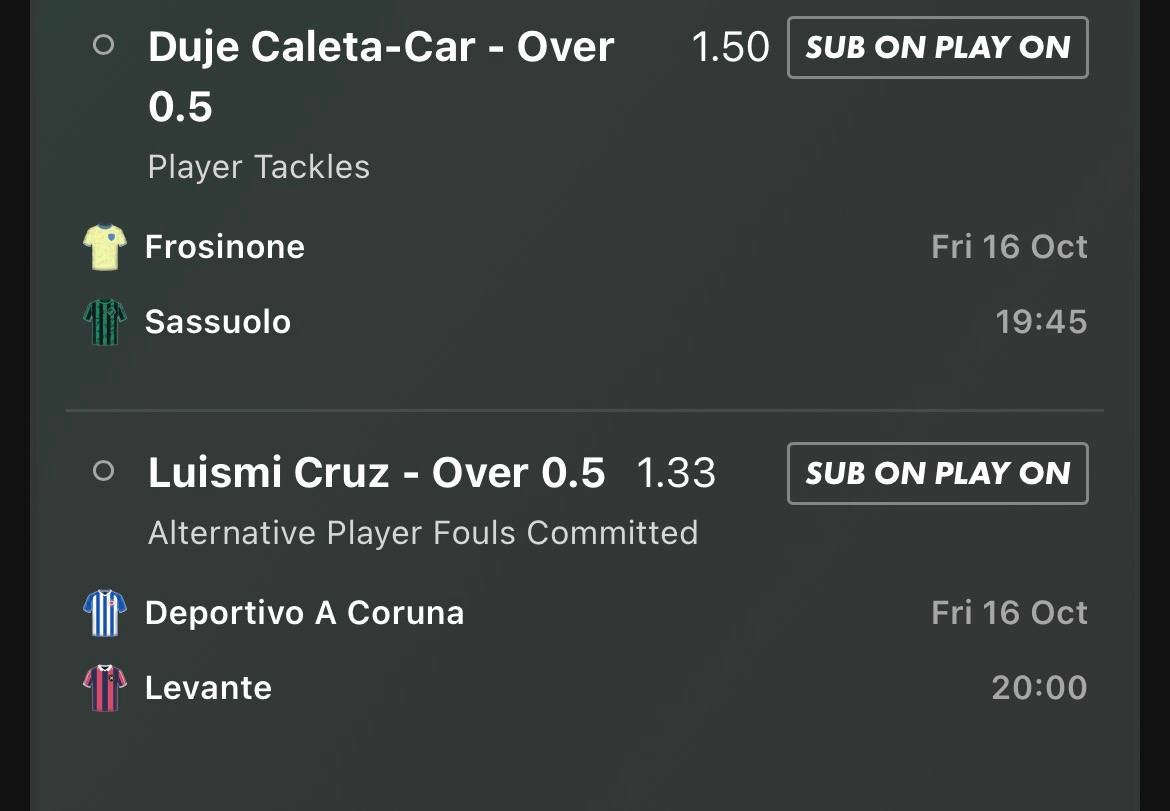Click the 19:45 kickoff time

pos(1041,322)
